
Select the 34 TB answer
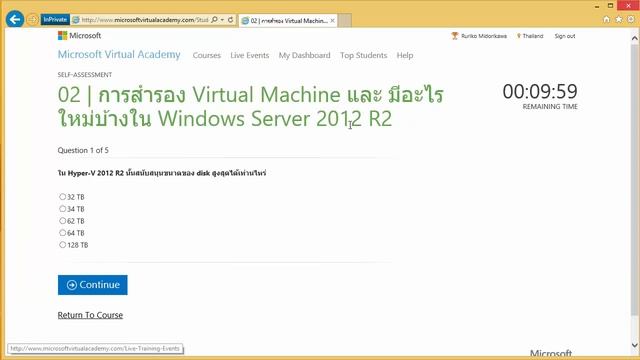62,209
